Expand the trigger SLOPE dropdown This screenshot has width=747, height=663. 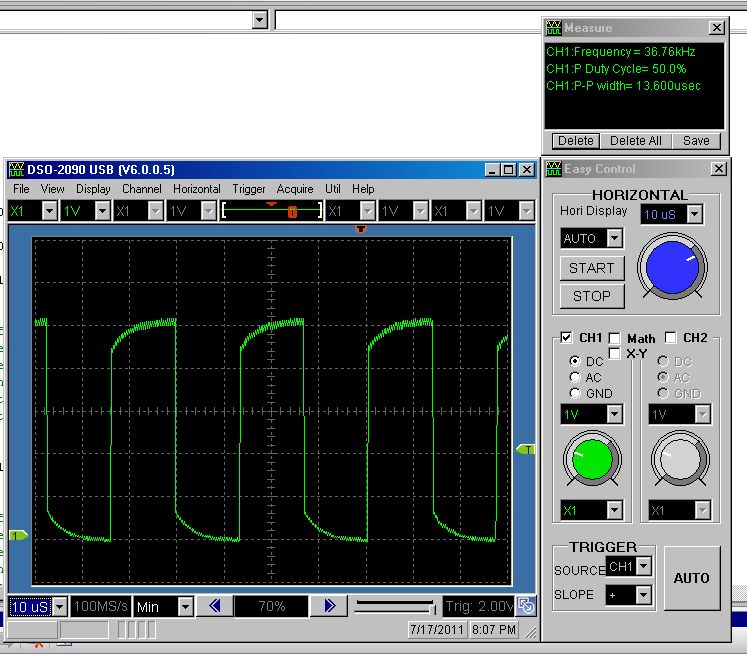644,595
